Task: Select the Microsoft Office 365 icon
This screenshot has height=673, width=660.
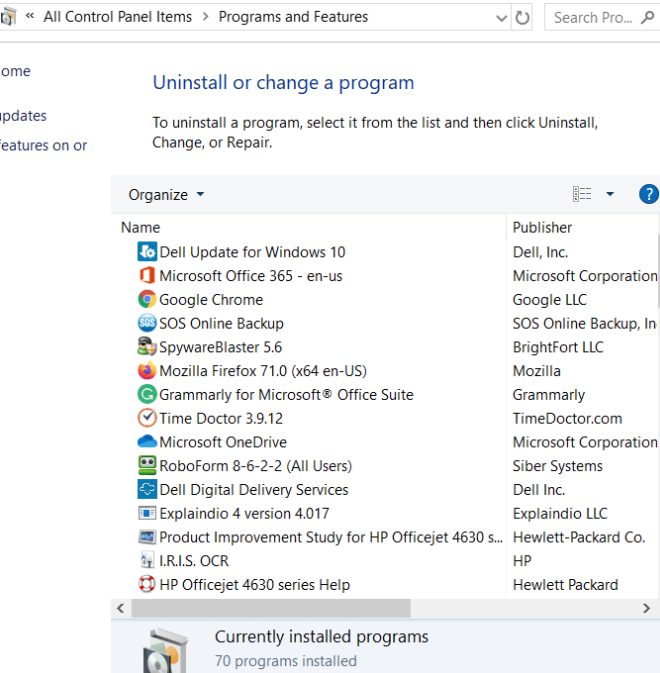Action: pos(147,276)
